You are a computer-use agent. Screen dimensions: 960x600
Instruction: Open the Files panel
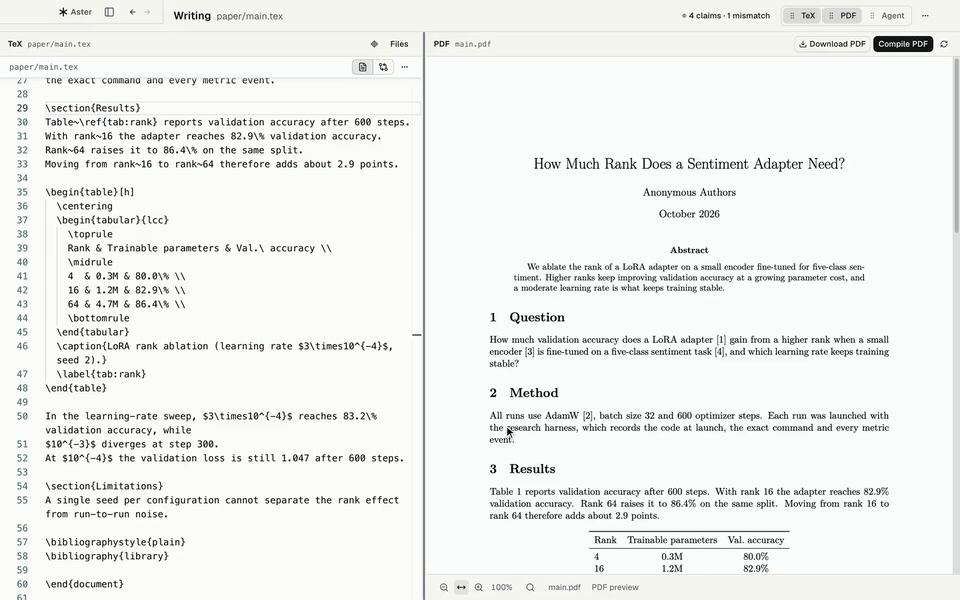(x=399, y=44)
